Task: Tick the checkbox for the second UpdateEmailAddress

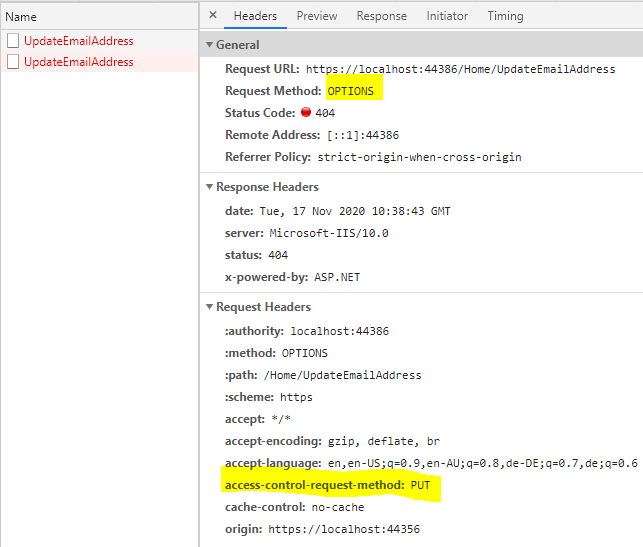Action: click(13, 62)
